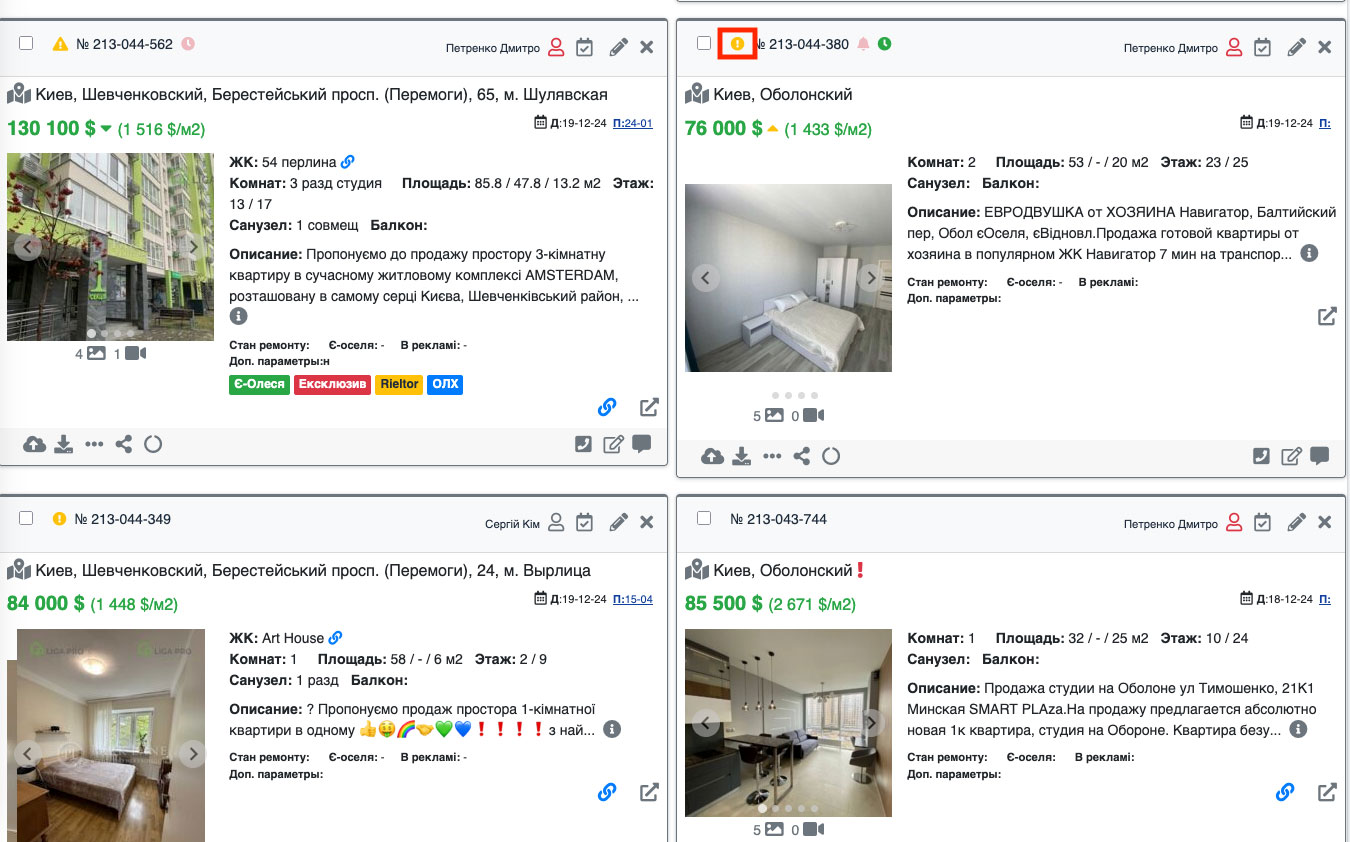Click the phone call icon on listing 213-044-380
This screenshot has width=1350, height=842.
1262,456
